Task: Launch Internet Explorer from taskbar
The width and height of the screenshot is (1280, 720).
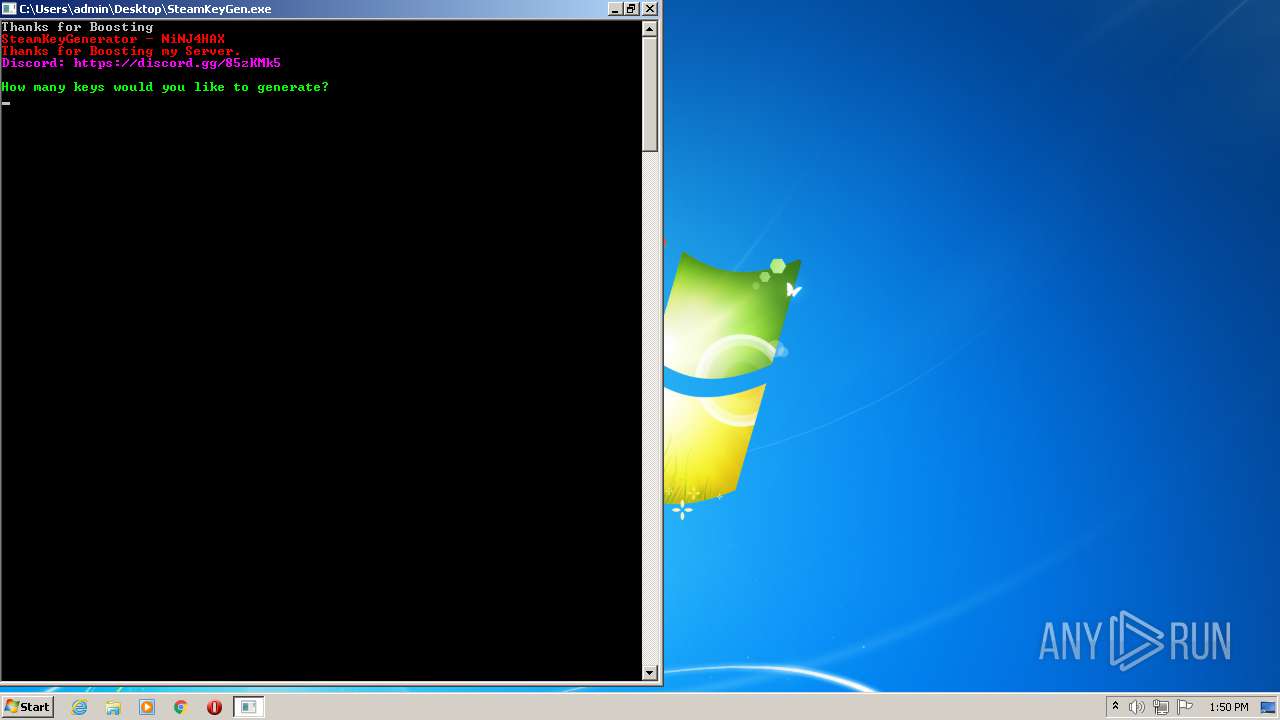Action: (x=80, y=707)
